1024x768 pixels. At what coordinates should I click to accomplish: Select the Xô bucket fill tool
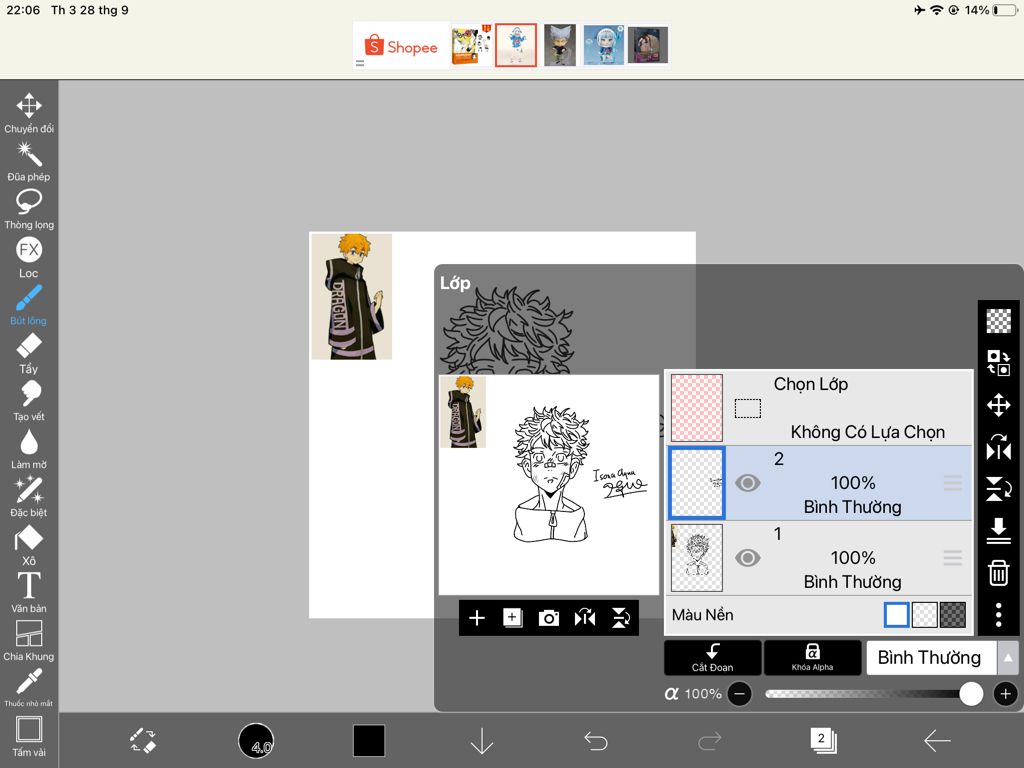coord(29,545)
